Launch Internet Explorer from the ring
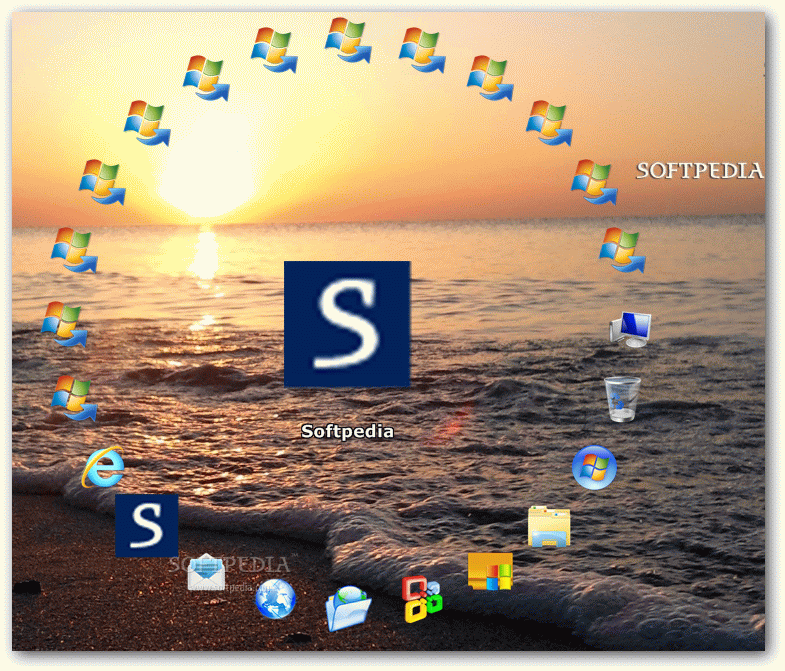The width and height of the screenshot is (785, 671). tap(103, 467)
